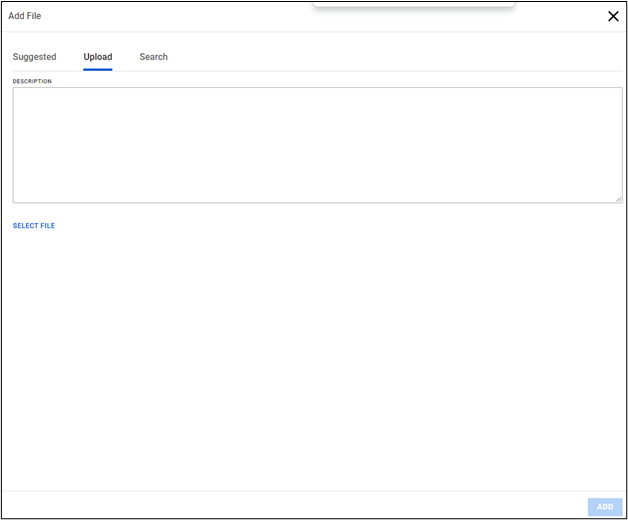Select the Upload tab
Viewport: 628px width, 520px height.
coord(98,57)
